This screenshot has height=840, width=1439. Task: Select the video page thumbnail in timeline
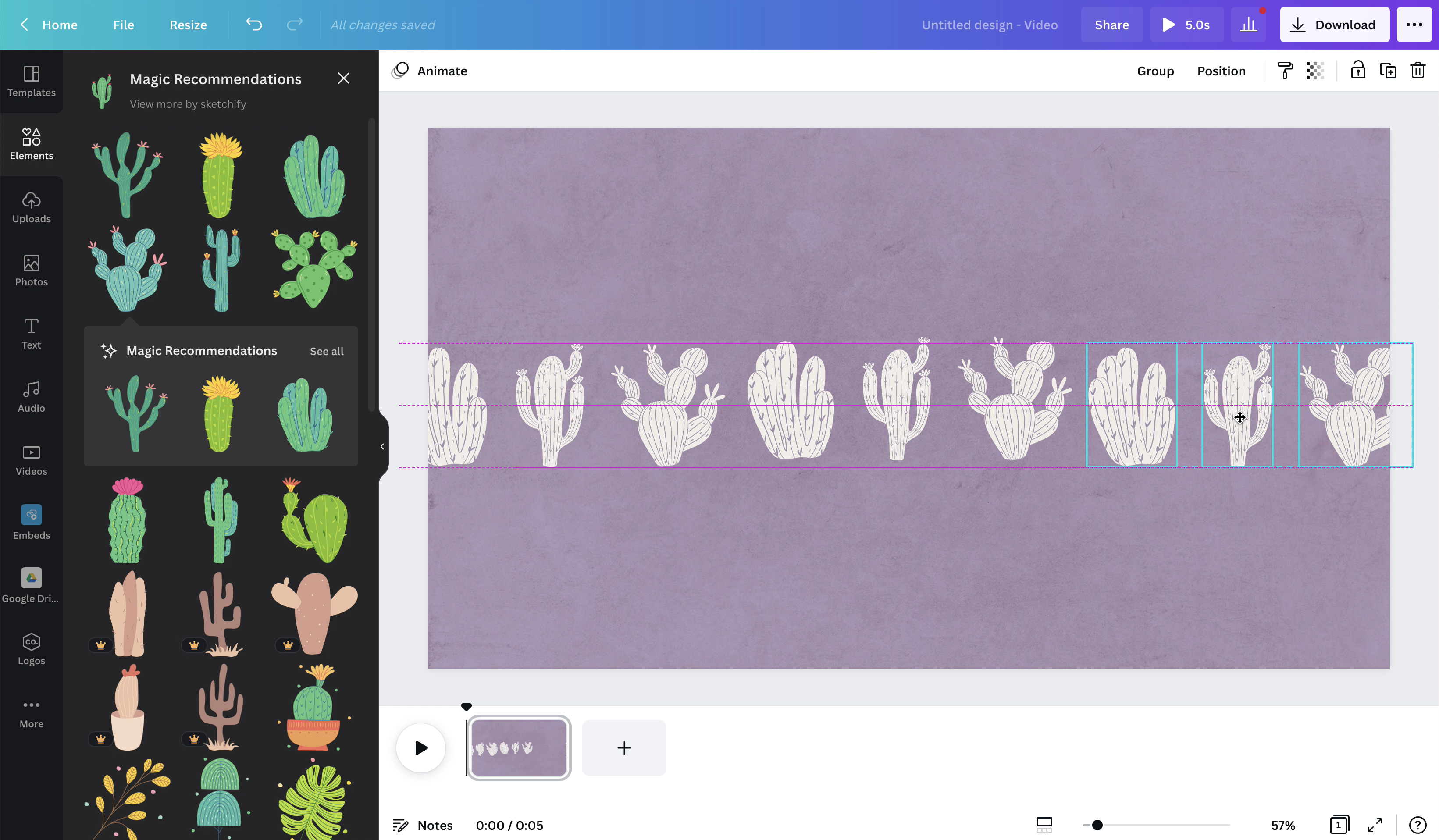(x=519, y=747)
